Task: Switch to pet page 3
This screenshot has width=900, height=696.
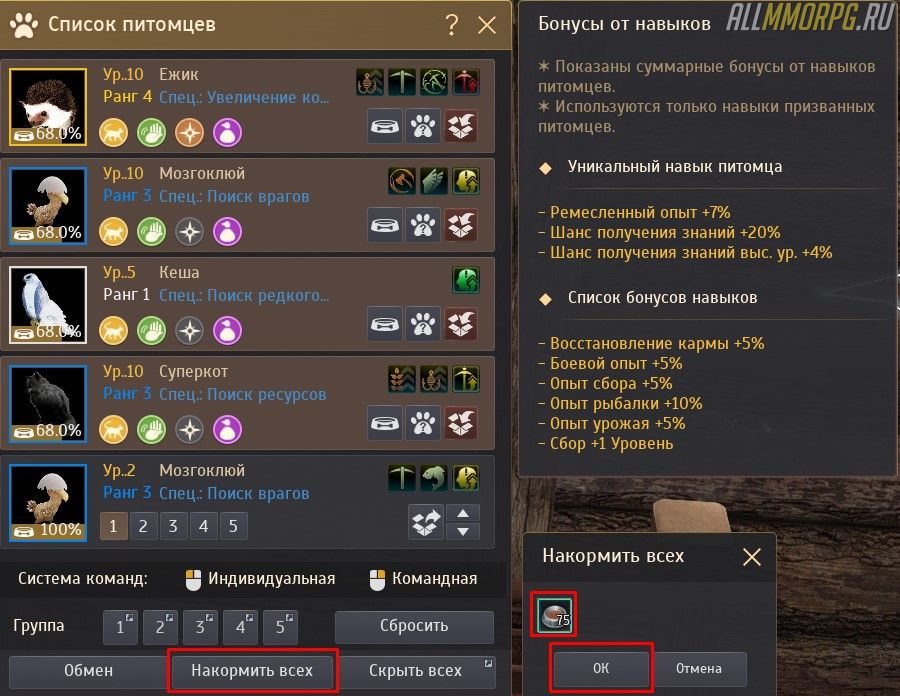Action: pos(173,526)
